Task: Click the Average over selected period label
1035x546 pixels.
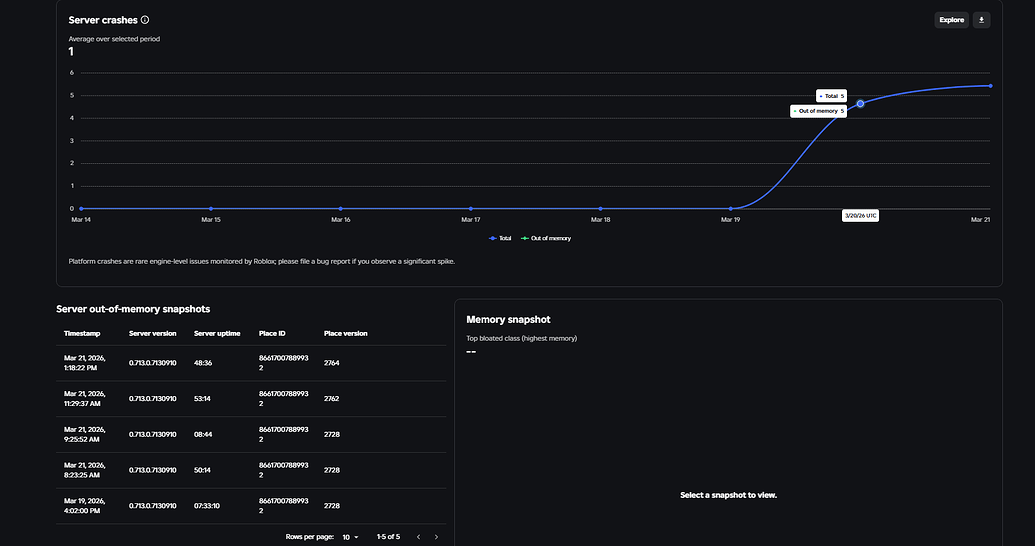Action: click(x=114, y=39)
